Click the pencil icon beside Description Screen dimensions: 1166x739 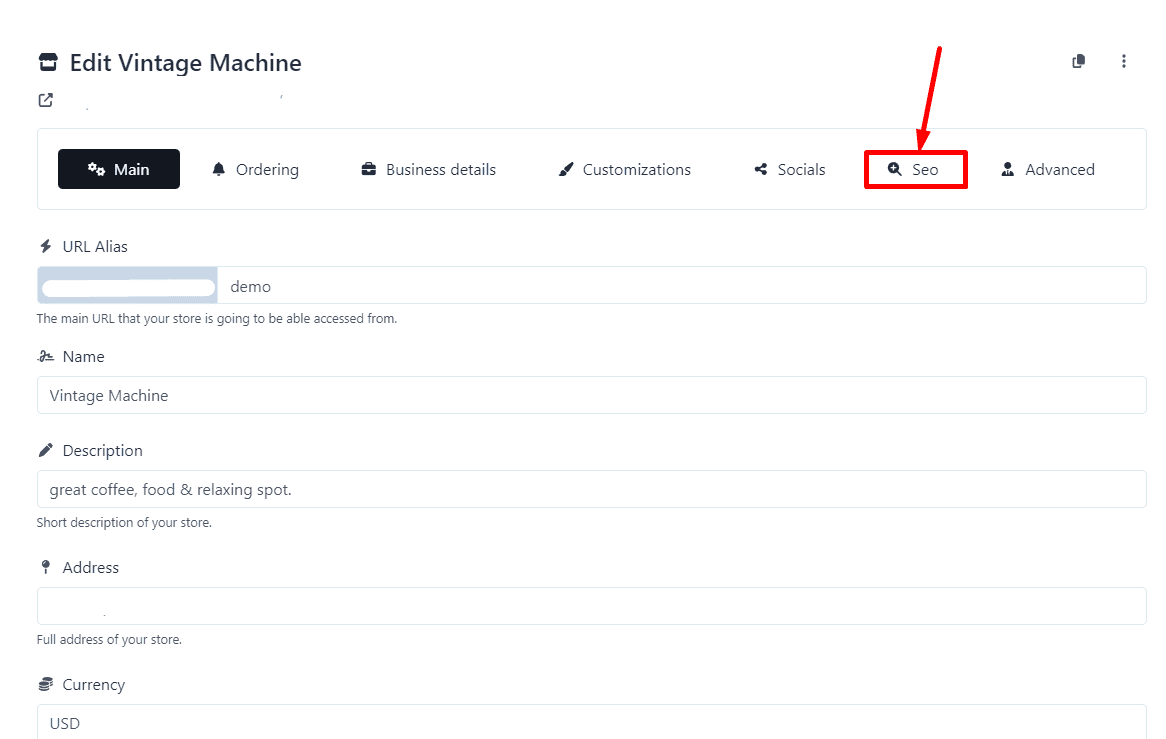tap(45, 450)
